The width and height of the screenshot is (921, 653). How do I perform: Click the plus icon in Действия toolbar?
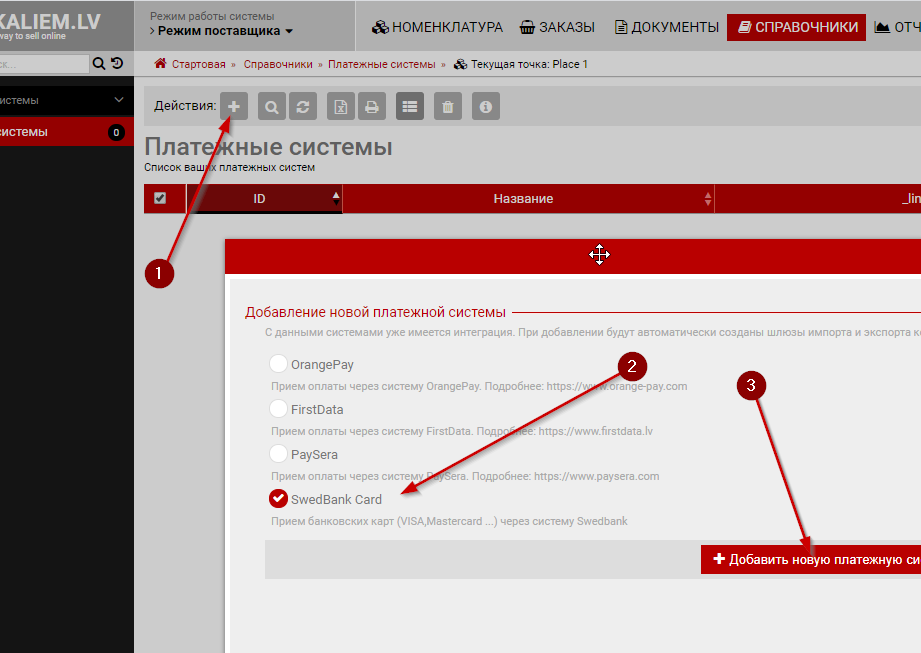234,106
